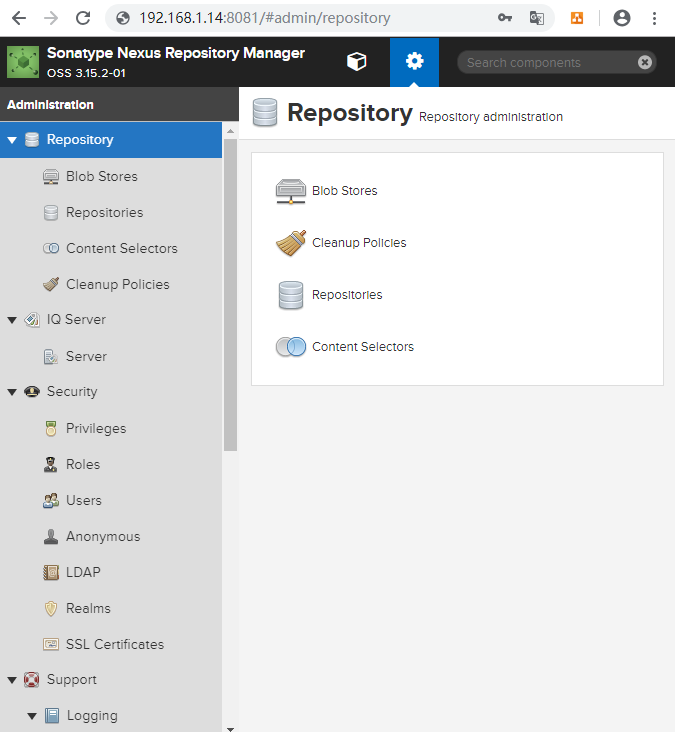Click the Logging book icon
The width and height of the screenshot is (675, 732).
coord(52,715)
